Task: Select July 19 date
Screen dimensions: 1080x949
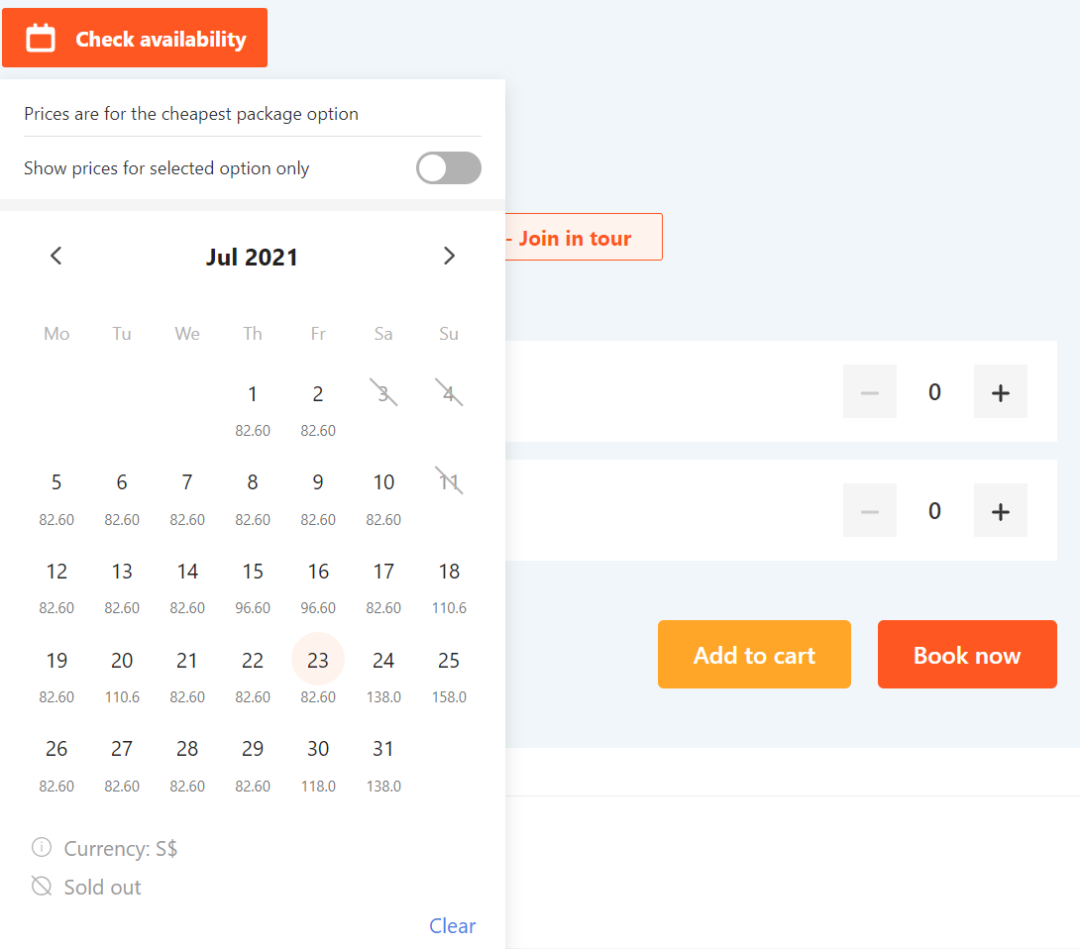Action: click(x=56, y=676)
